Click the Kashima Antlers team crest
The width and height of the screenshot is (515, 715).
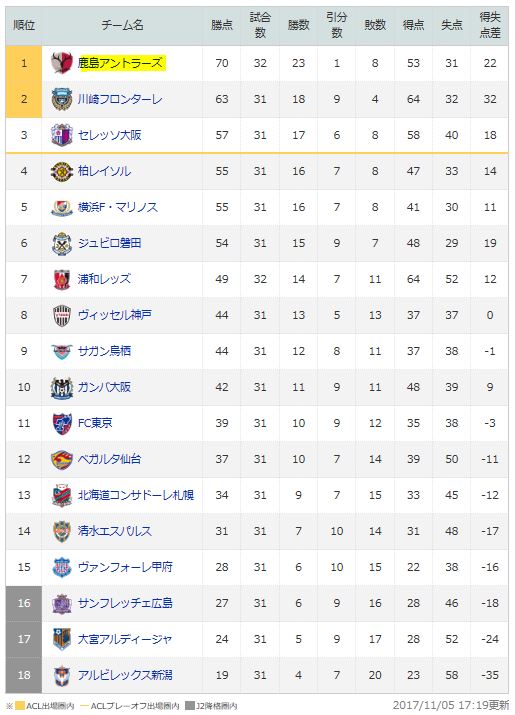coord(62,63)
